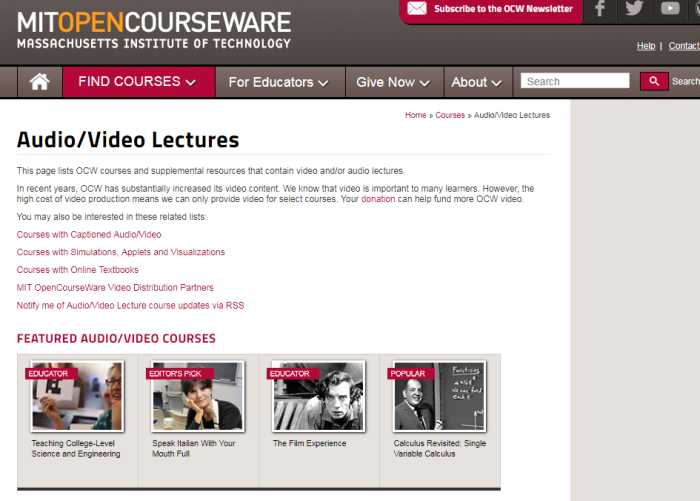Click Speak Italian With Your Mouth Full title
The image size is (700, 501).
coord(194,448)
